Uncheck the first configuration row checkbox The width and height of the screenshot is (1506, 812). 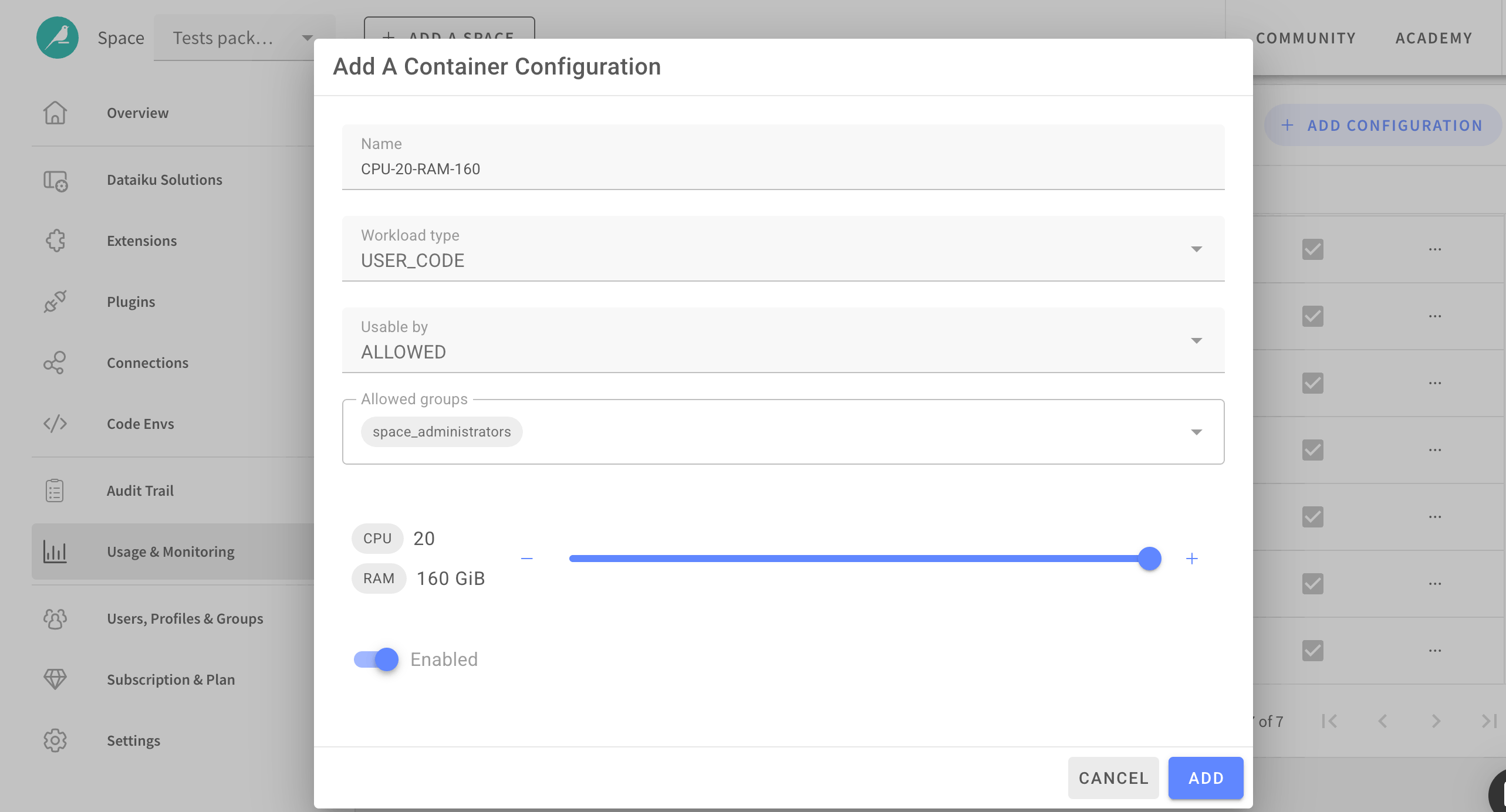pyautogui.click(x=1312, y=249)
